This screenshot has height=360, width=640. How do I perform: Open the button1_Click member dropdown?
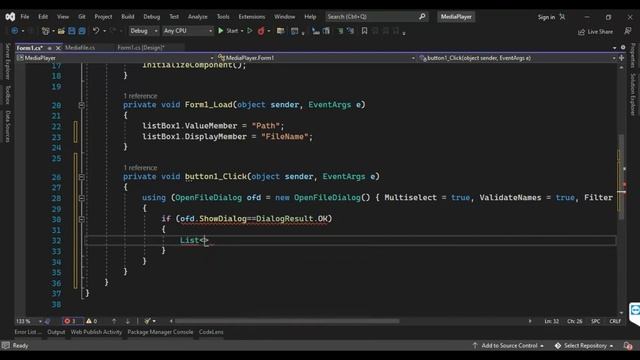click(517, 58)
